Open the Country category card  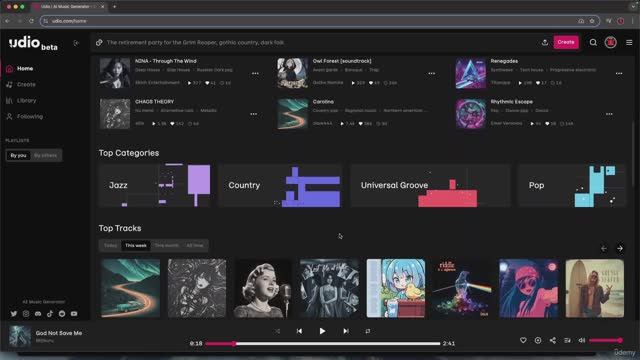click(x=280, y=185)
